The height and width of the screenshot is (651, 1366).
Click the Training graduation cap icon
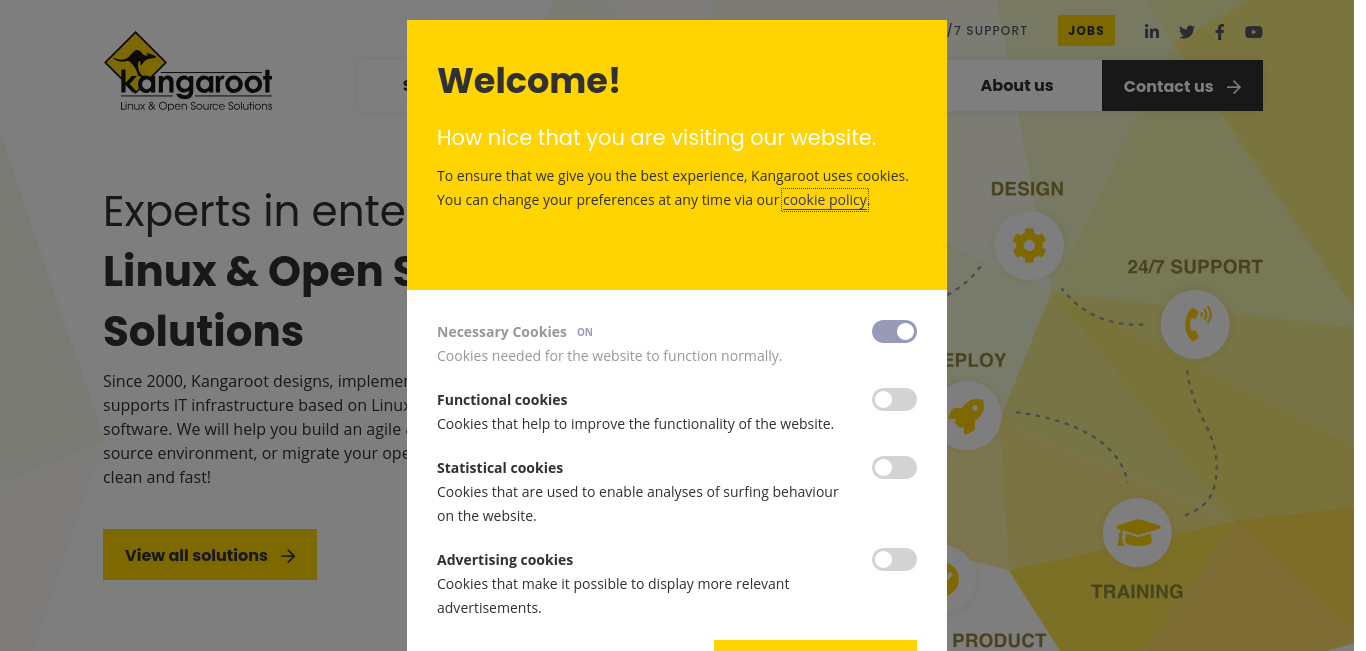pos(1137,532)
